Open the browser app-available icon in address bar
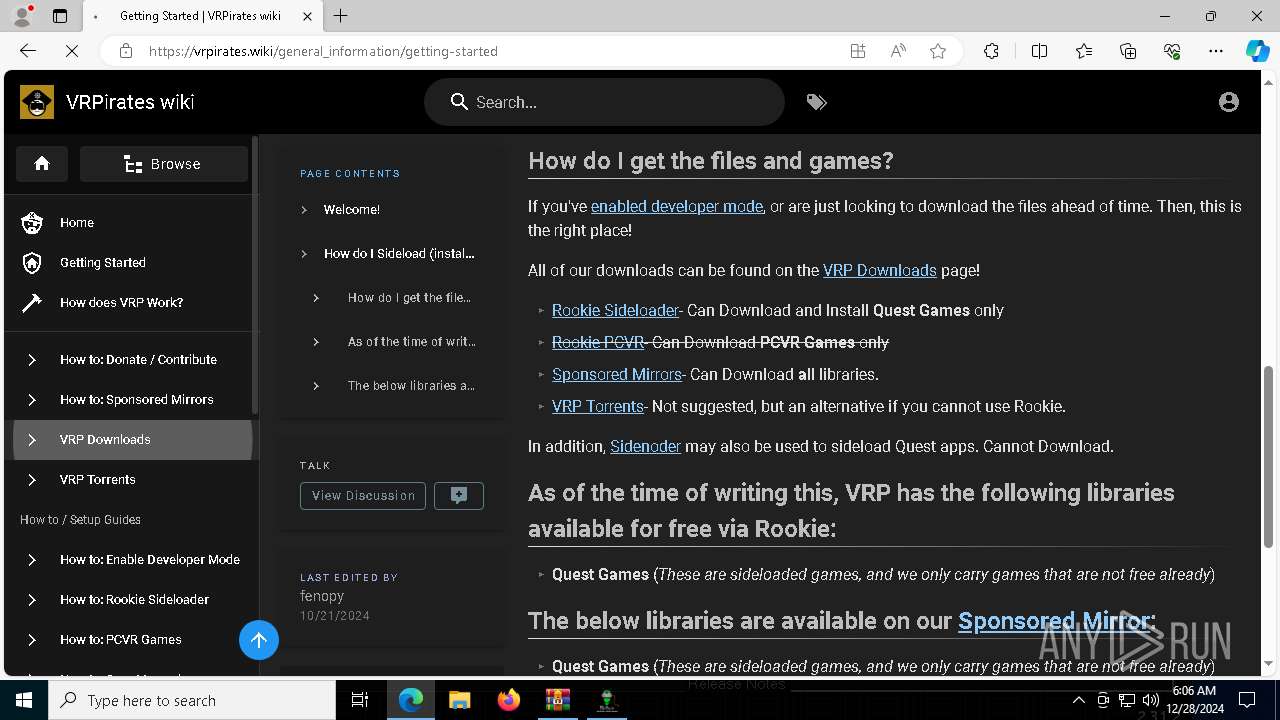Viewport: 1280px width, 720px height. click(858, 51)
